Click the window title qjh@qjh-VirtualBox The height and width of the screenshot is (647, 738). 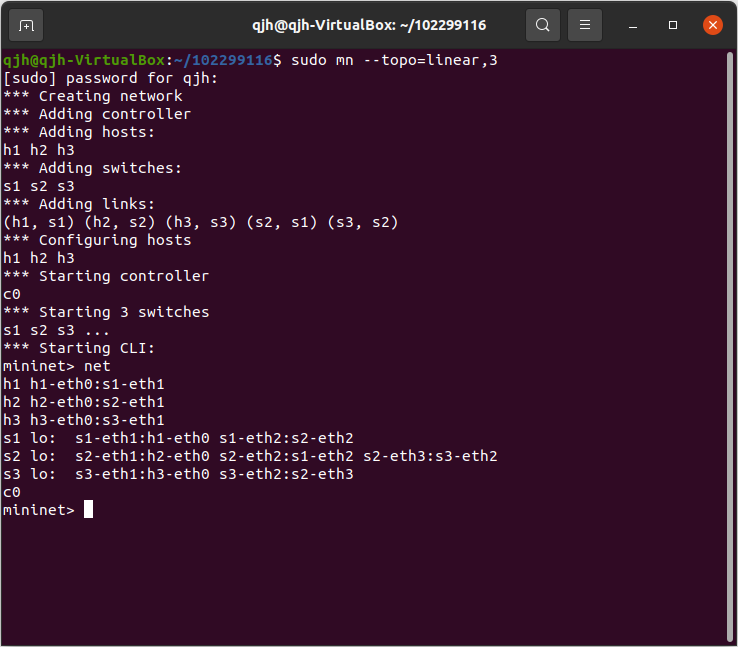(367, 25)
